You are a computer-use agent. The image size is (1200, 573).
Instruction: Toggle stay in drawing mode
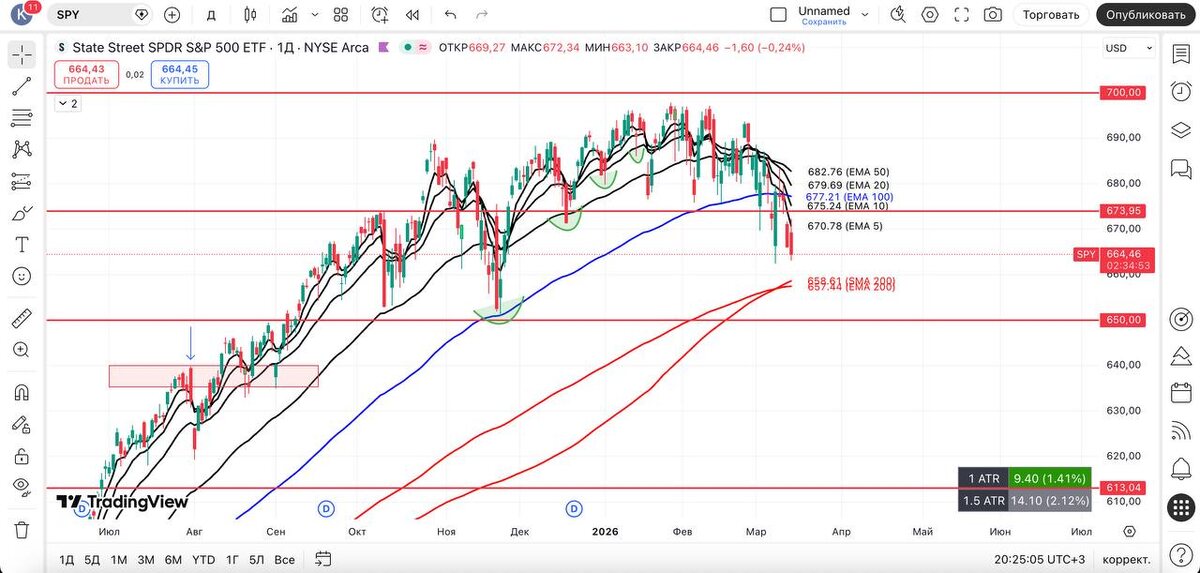(21, 424)
